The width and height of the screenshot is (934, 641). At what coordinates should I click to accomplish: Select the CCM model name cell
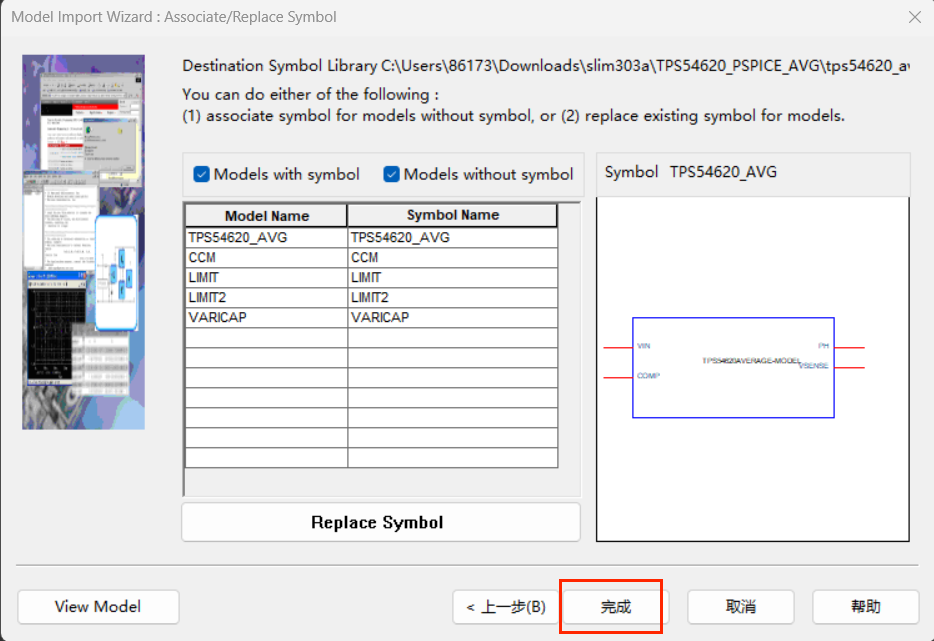tap(266, 258)
